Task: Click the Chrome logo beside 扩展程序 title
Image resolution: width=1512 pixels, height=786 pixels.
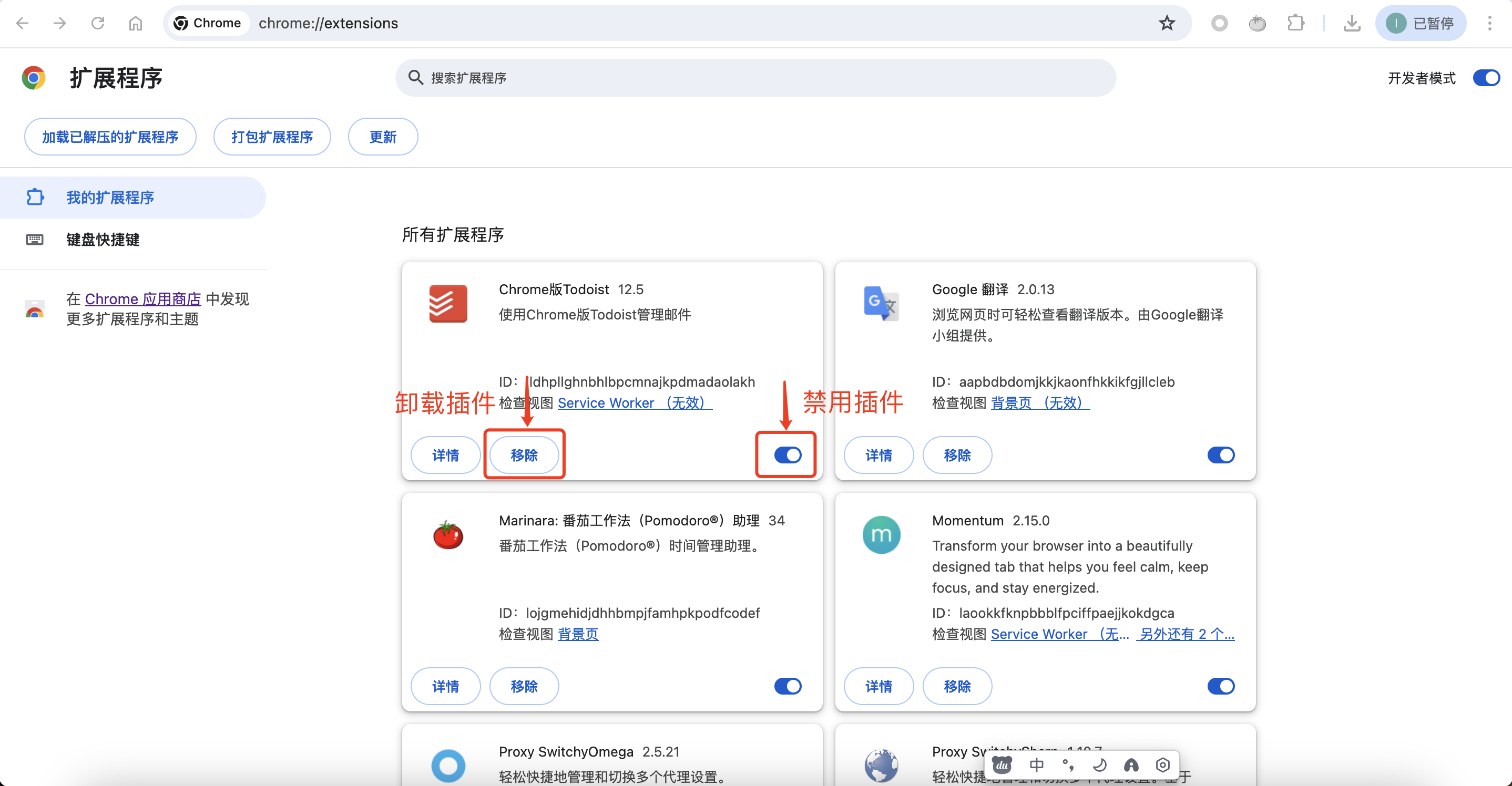Action: pyautogui.click(x=34, y=78)
